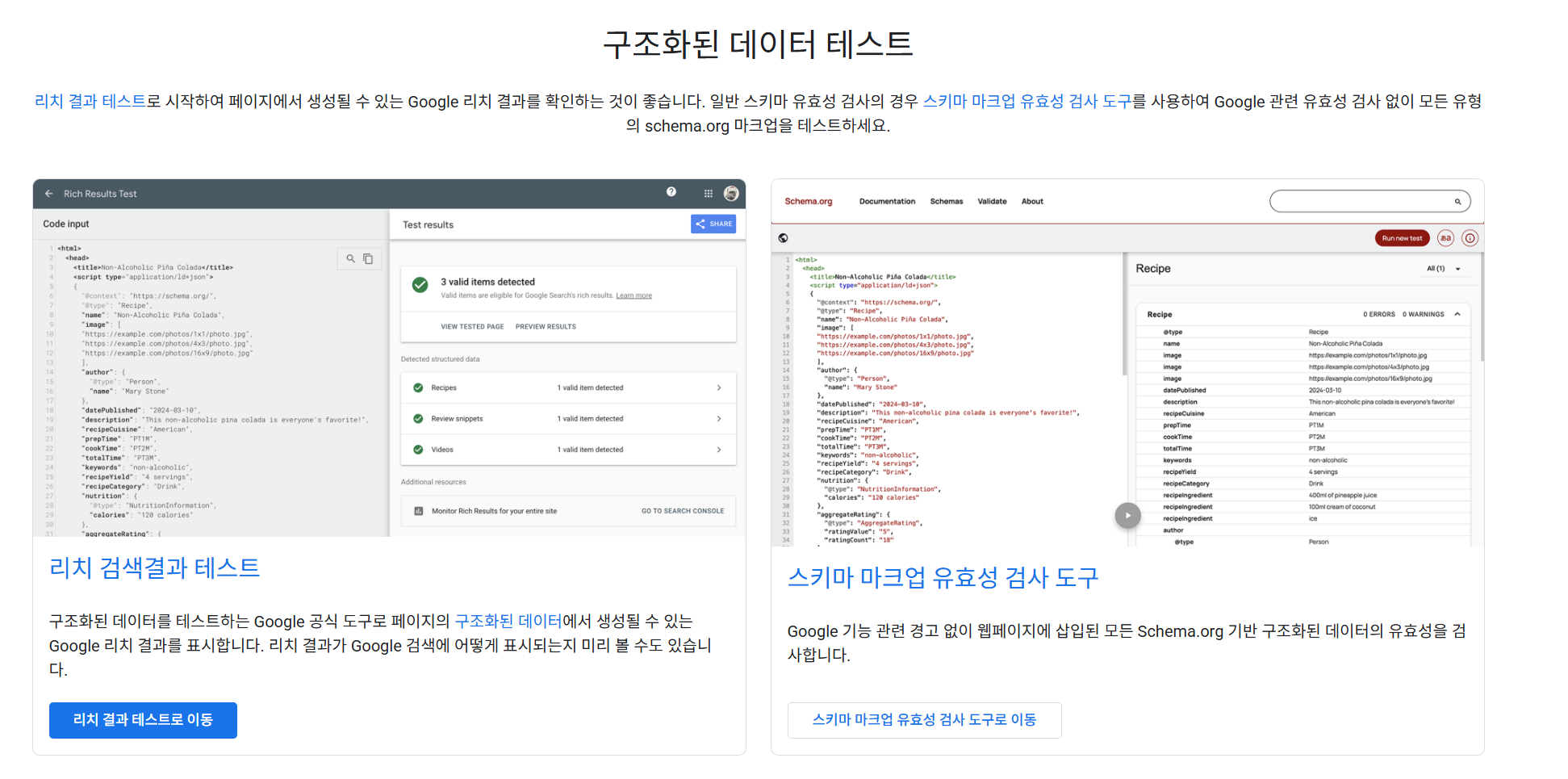Click the Run new test button
The image size is (1568, 779).
pos(1402,238)
